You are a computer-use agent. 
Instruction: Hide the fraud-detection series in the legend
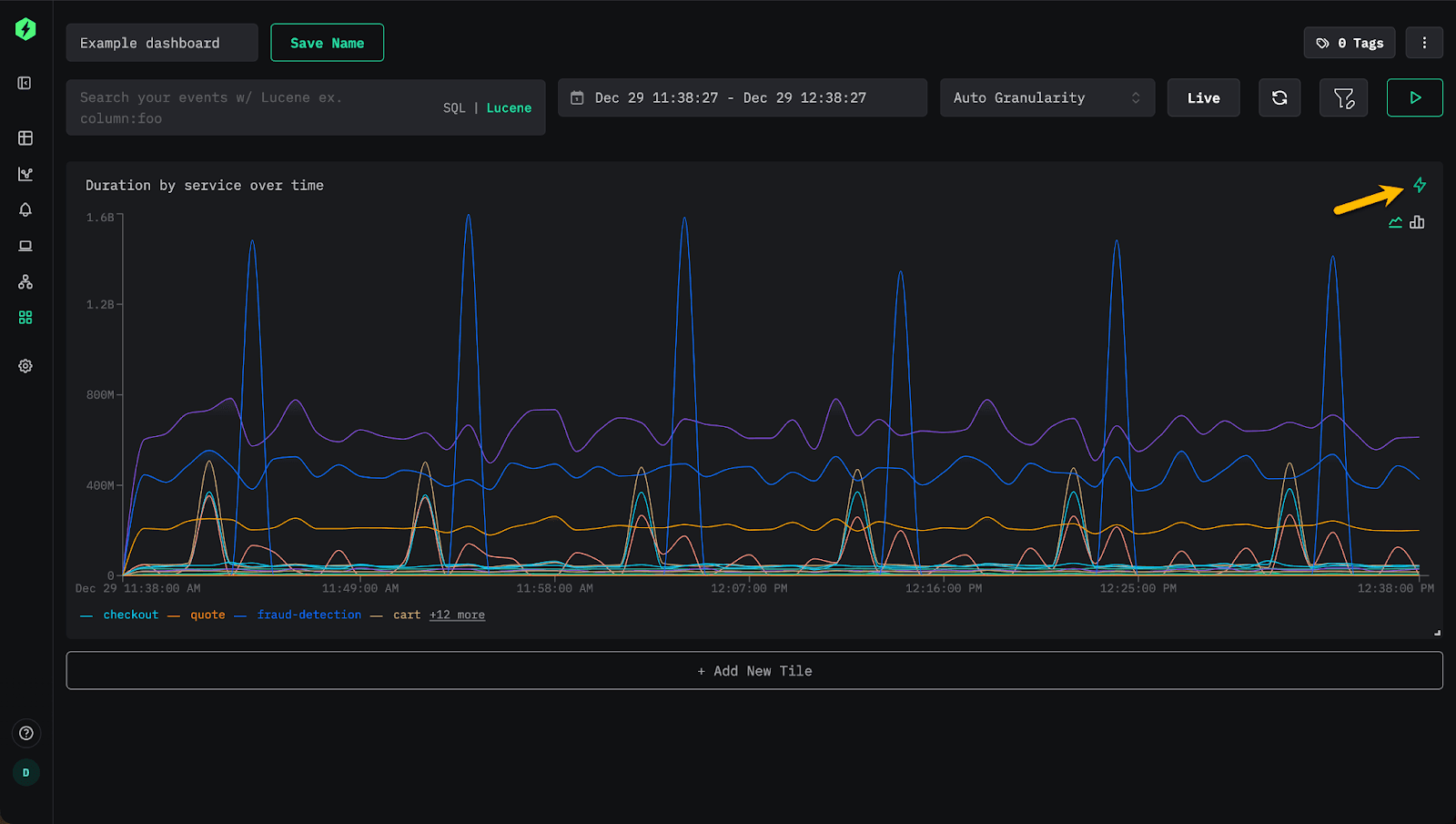click(x=308, y=615)
